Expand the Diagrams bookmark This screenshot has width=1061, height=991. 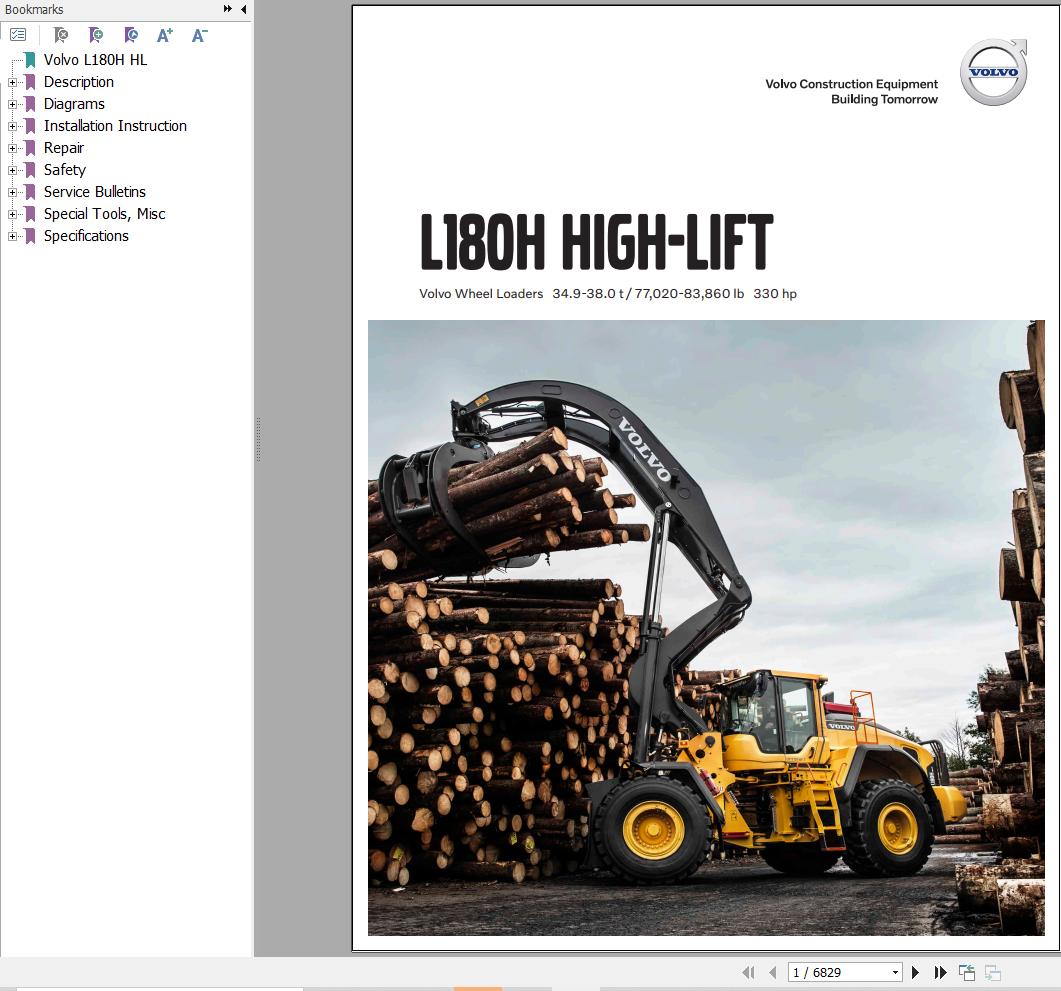point(12,104)
